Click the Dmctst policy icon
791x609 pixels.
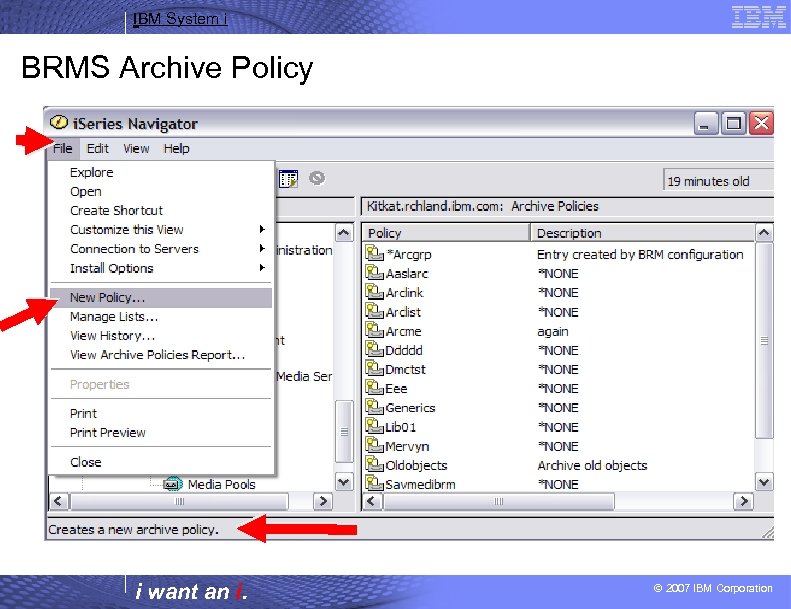374,368
